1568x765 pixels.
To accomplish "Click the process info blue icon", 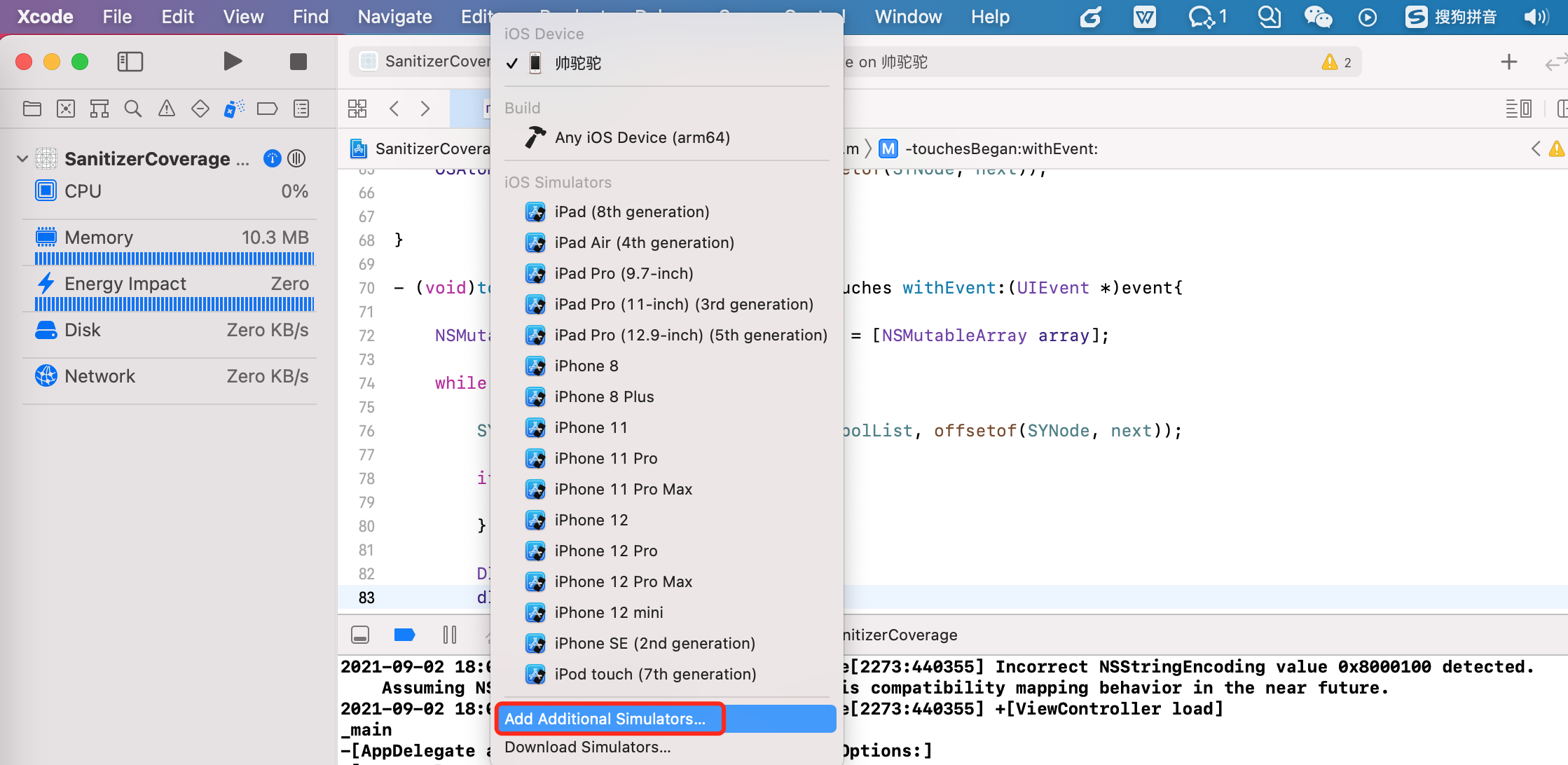I will [x=273, y=159].
